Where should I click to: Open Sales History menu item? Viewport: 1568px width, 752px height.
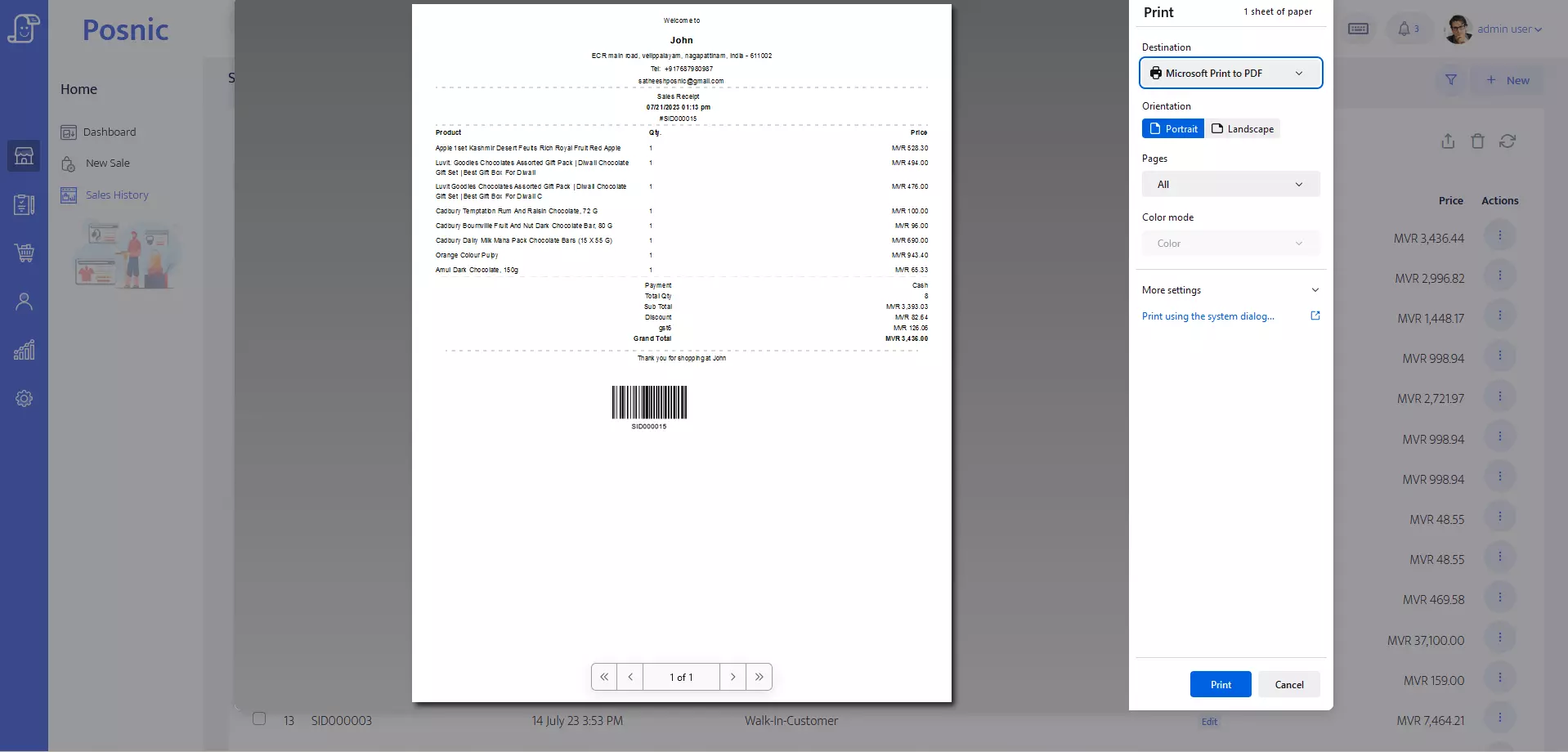117,195
